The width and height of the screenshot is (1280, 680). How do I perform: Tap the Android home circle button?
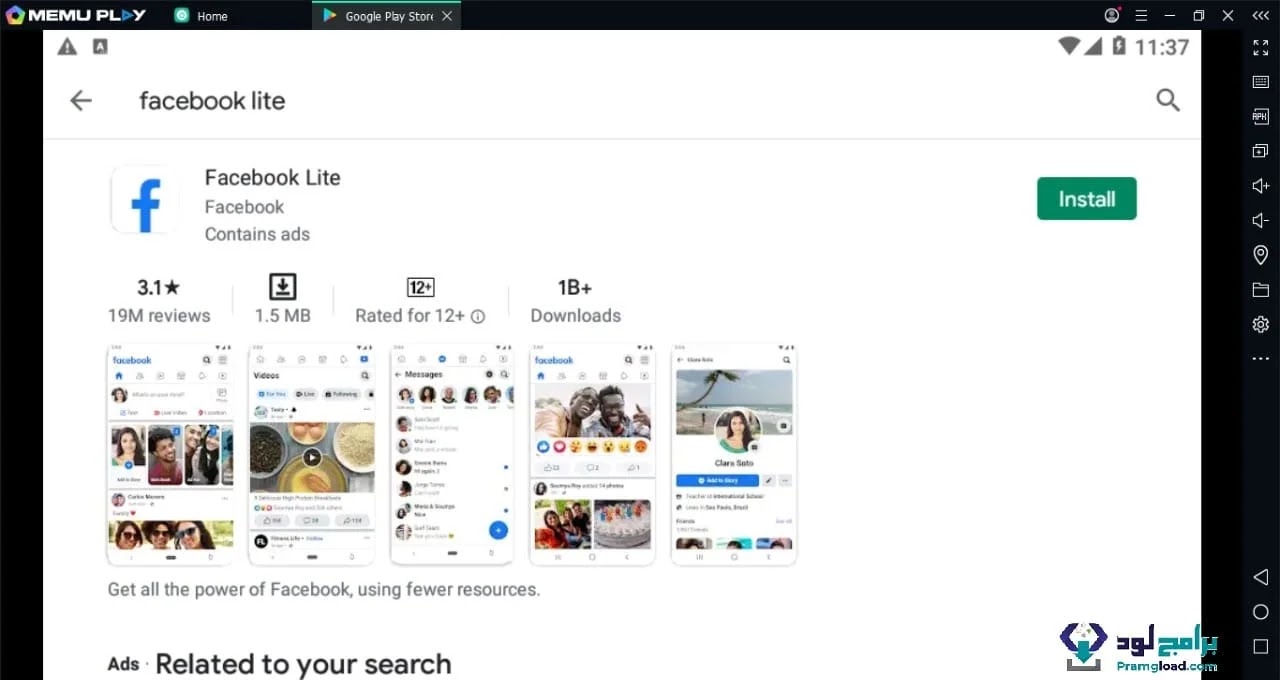click(x=1261, y=612)
